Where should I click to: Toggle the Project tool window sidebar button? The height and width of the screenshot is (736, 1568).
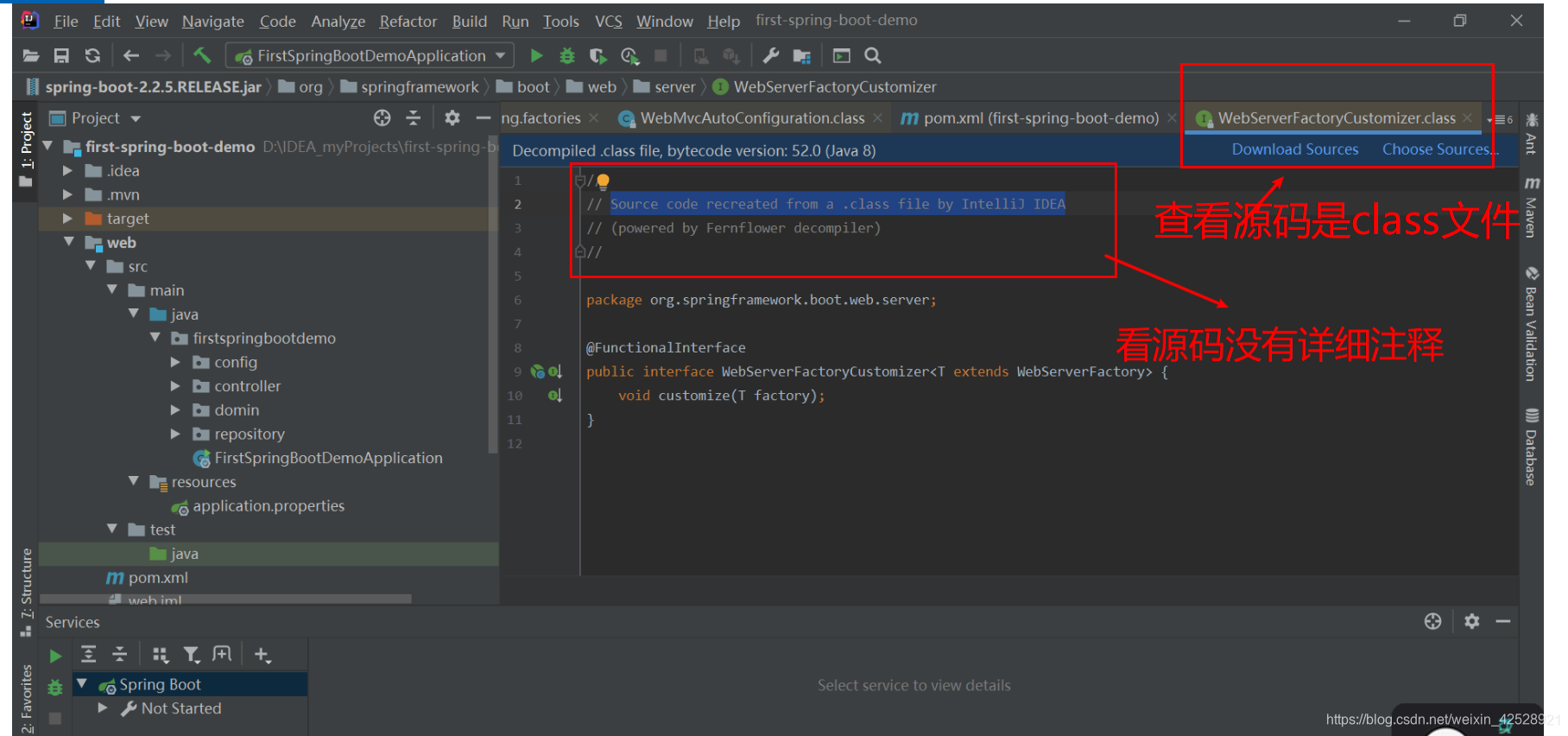tap(26, 149)
